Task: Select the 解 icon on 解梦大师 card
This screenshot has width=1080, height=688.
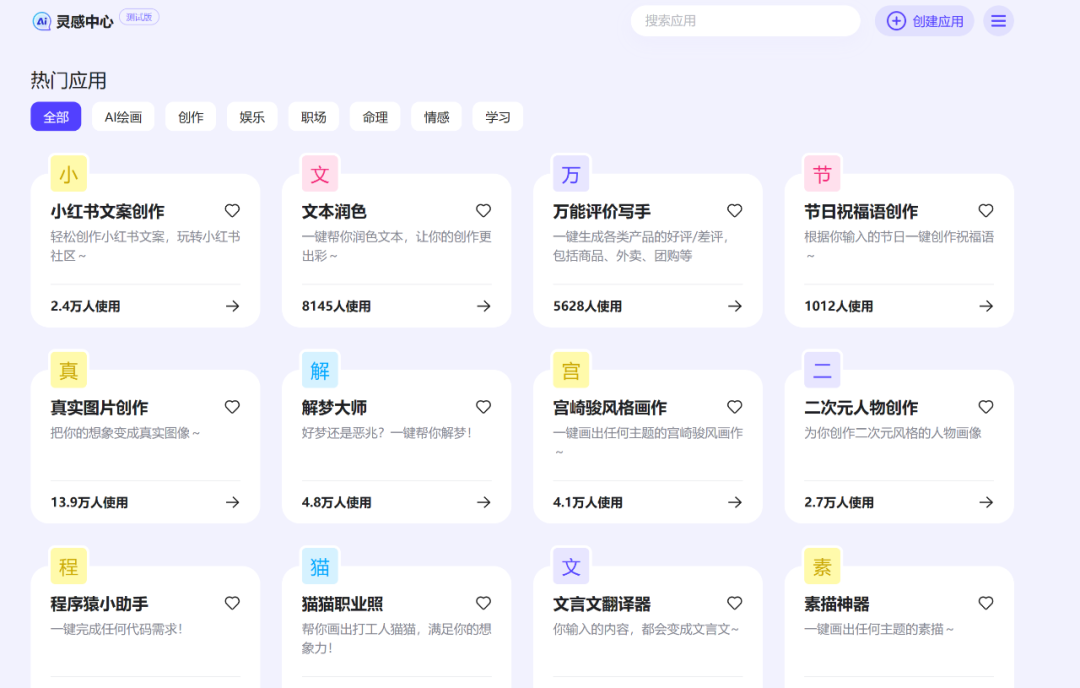Action: click(319, 369)
